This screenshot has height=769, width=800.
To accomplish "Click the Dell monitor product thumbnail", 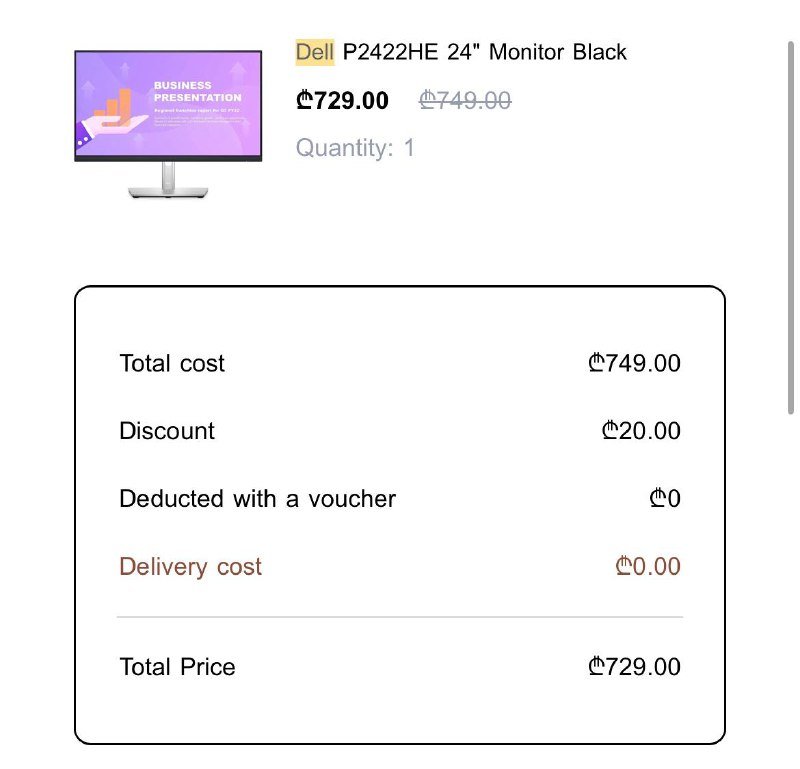I will (167, 122).
